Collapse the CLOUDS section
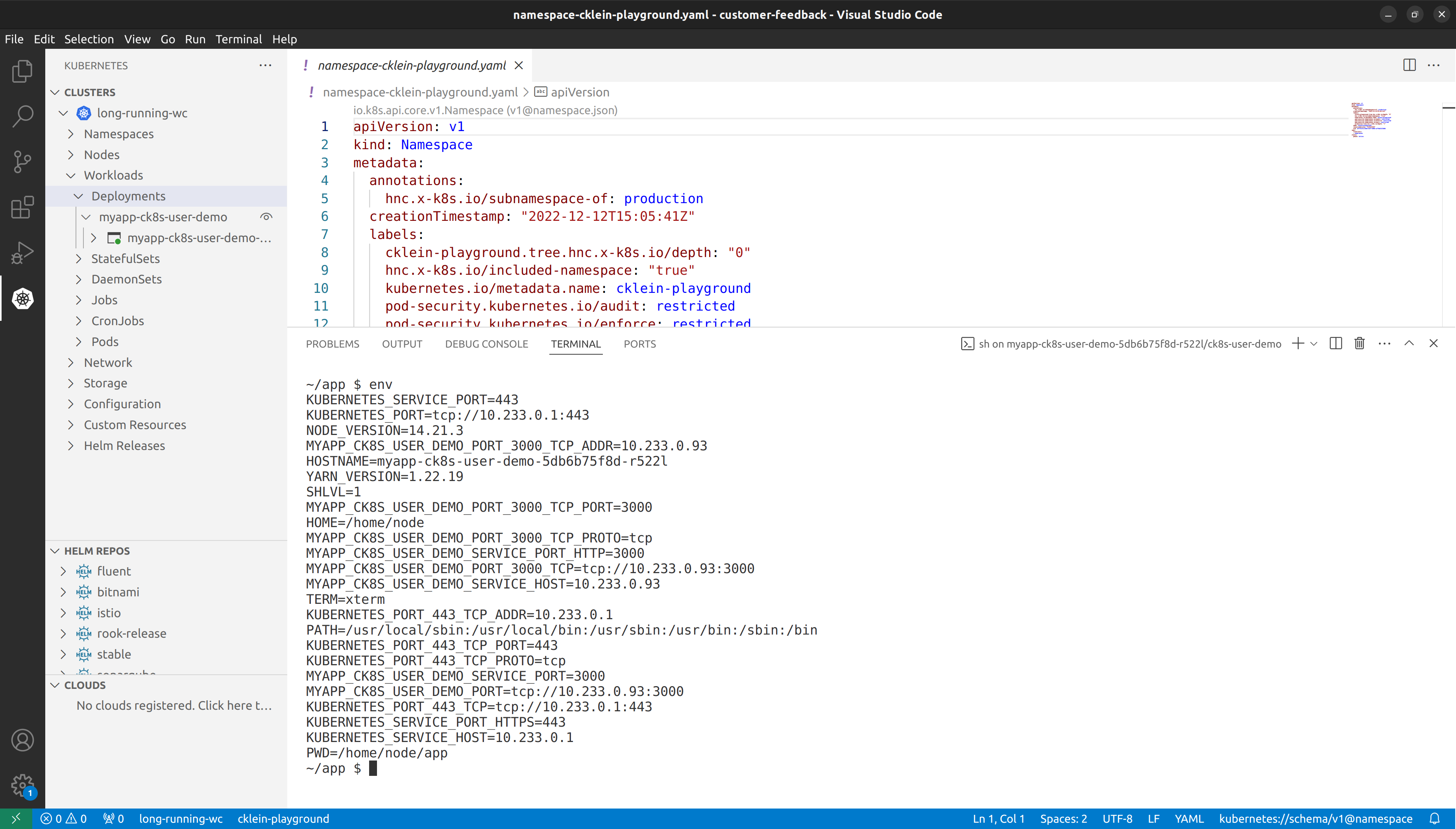 coord(55,685)
